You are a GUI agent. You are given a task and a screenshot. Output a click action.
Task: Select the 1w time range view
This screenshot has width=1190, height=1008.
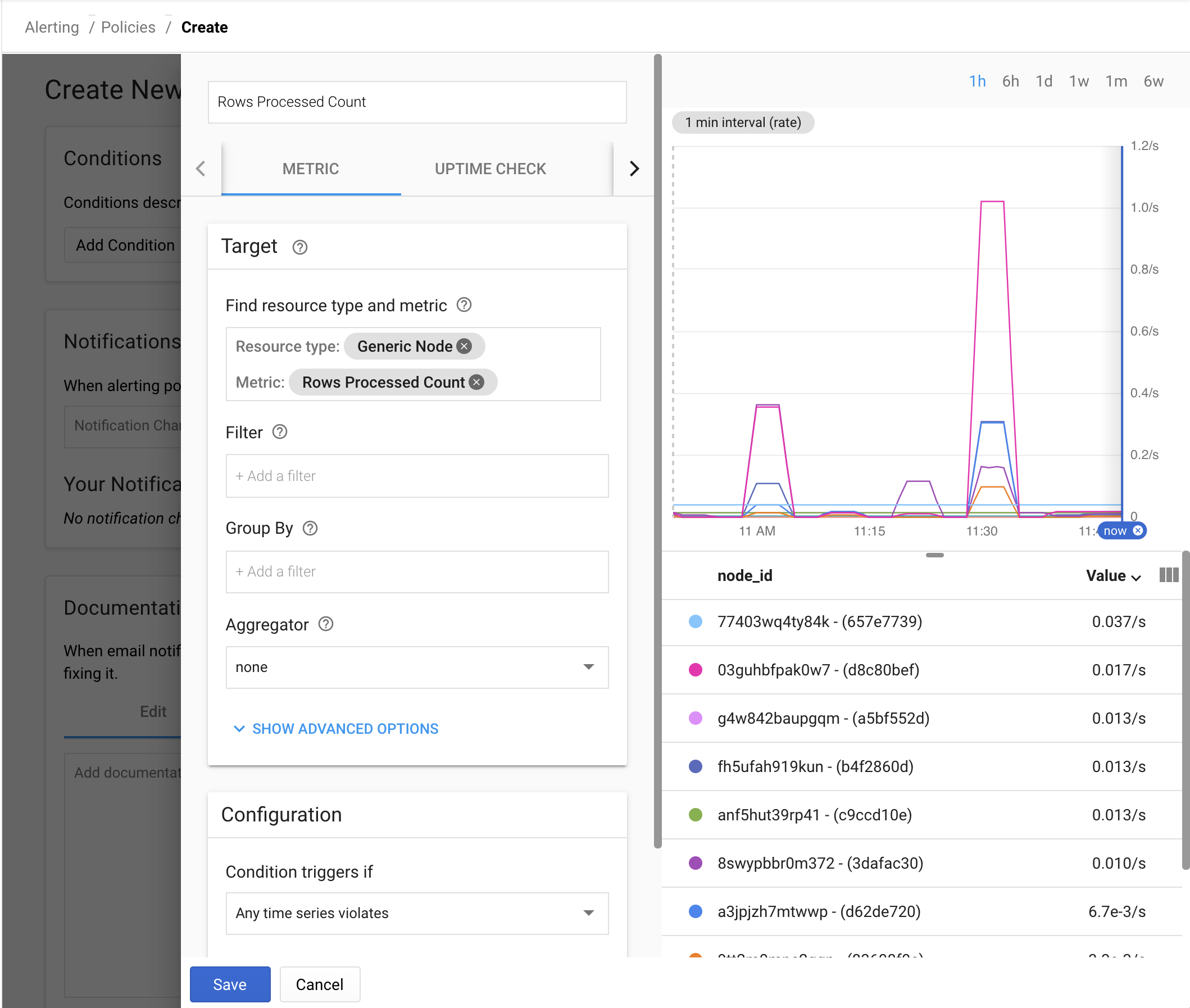(1080, 81)
